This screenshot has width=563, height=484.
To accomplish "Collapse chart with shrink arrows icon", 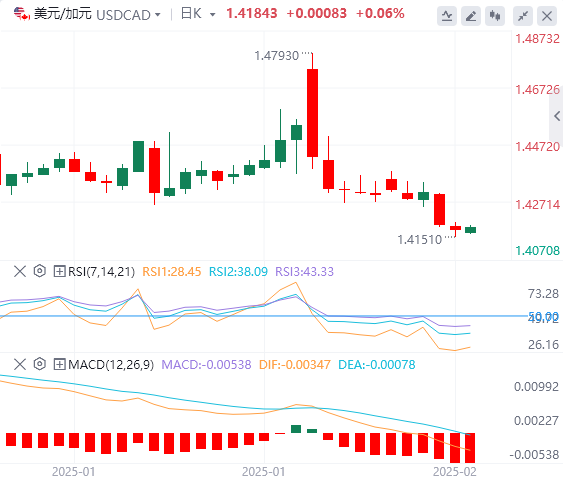I will pos(523,16).
